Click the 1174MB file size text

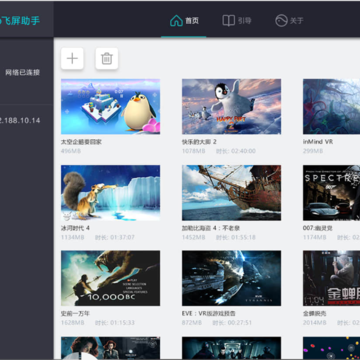click(314, 237)
